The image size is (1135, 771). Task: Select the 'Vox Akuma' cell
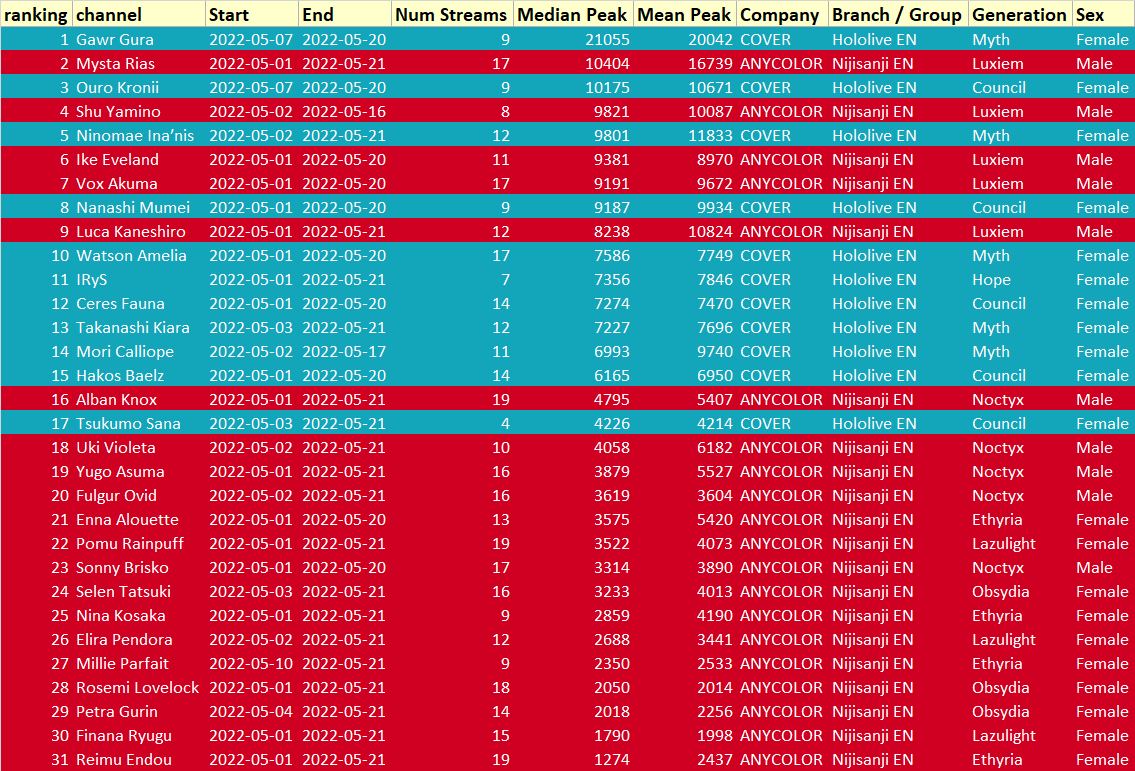pyautogui.click(x=138, y=183)
